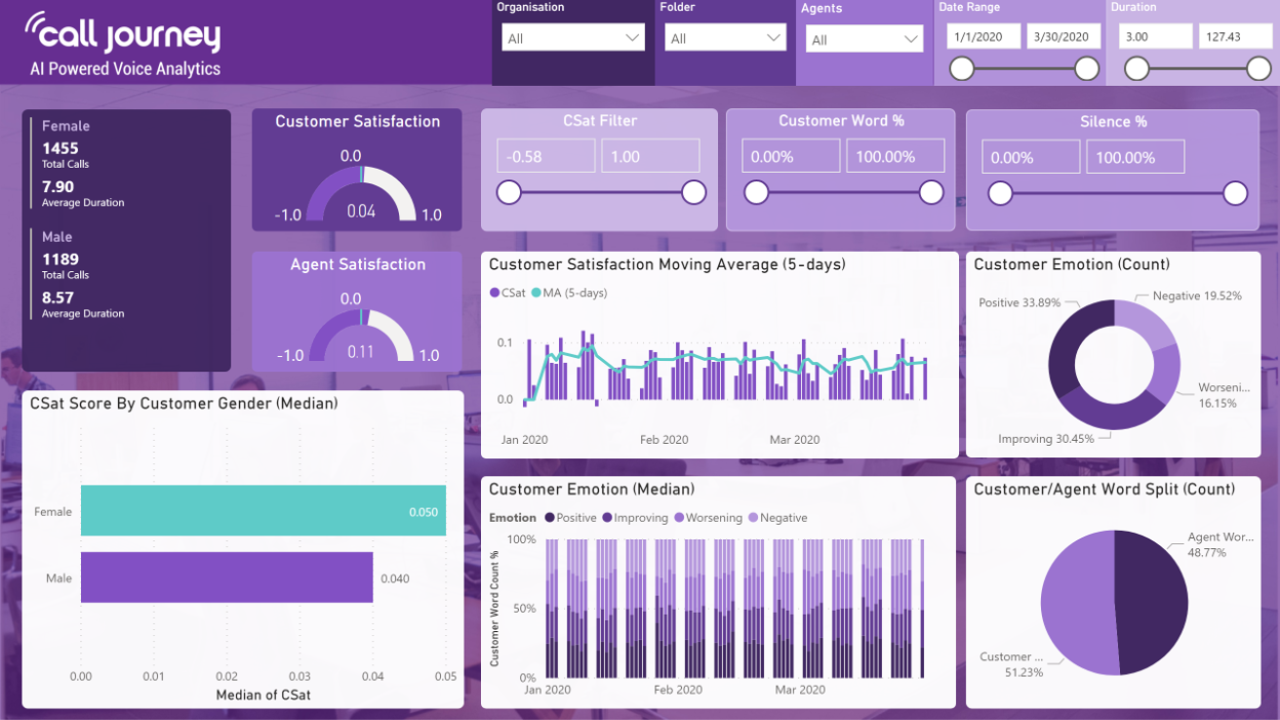
Task: Click the Female bar in CSat chart
Action: [x=263, y=511]
